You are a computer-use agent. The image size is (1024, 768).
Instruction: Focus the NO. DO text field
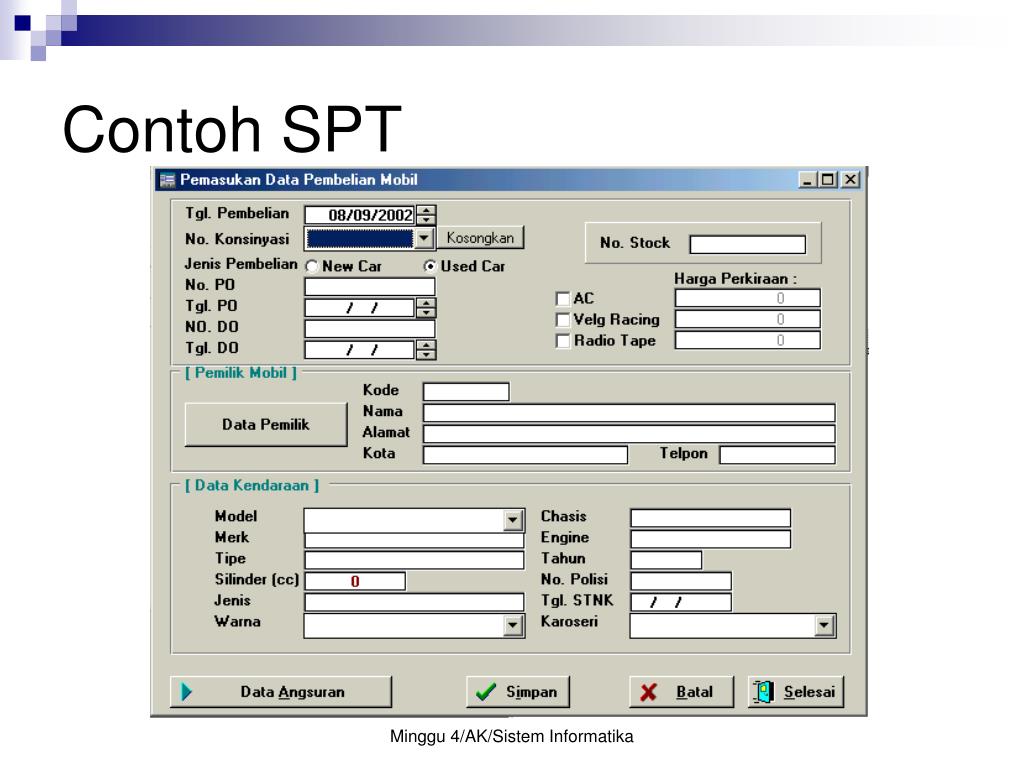tap(370, 328)
